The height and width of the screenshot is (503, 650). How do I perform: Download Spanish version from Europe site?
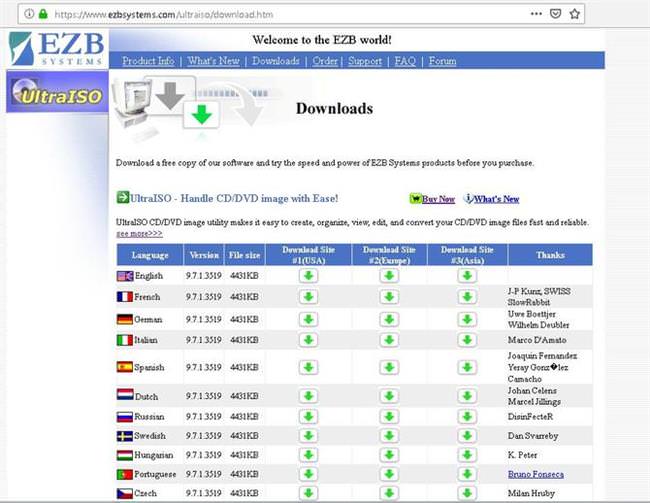coord(389,367)
